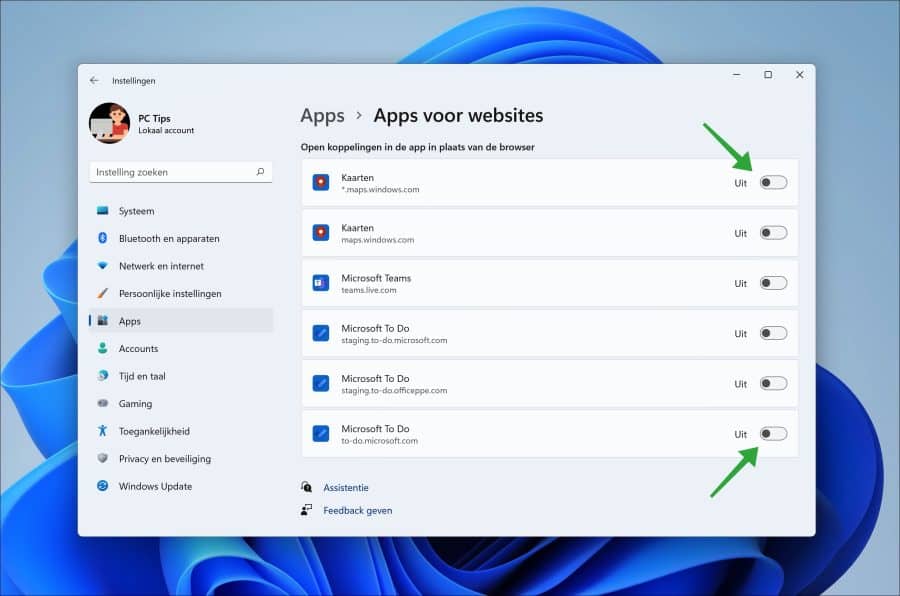Click To Do icon for to-do.microsoft.com row
The image size is (900, 596).
point(321,434)
